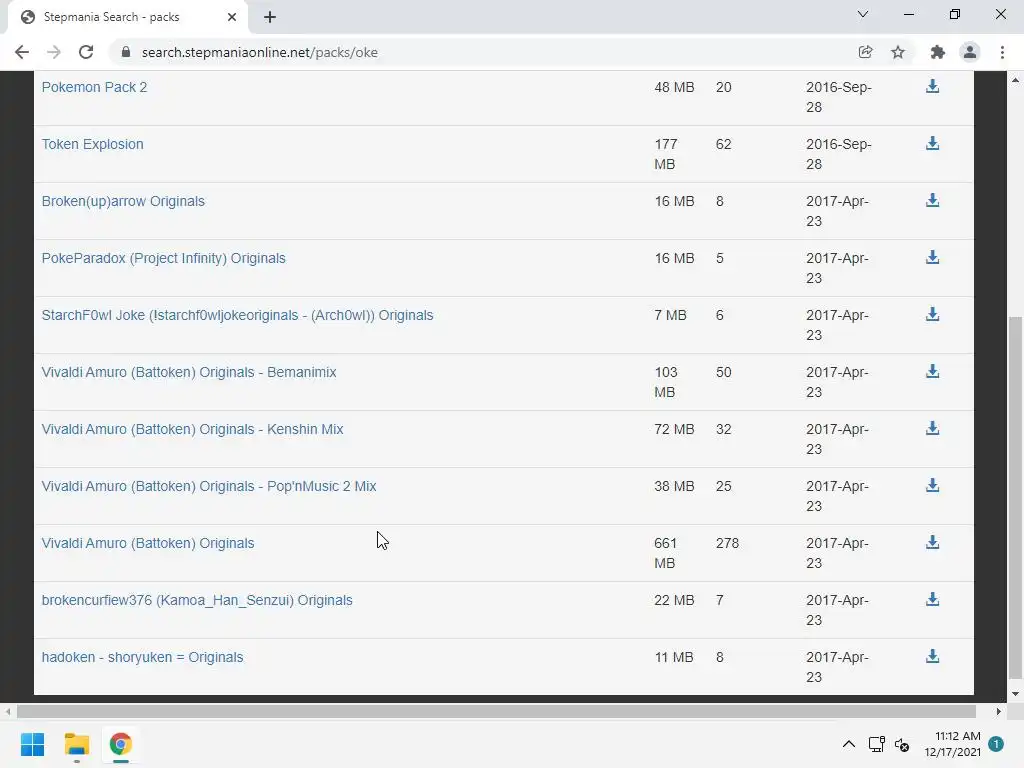
Task: Open the Token Explosion link
Action: (93, 144)
